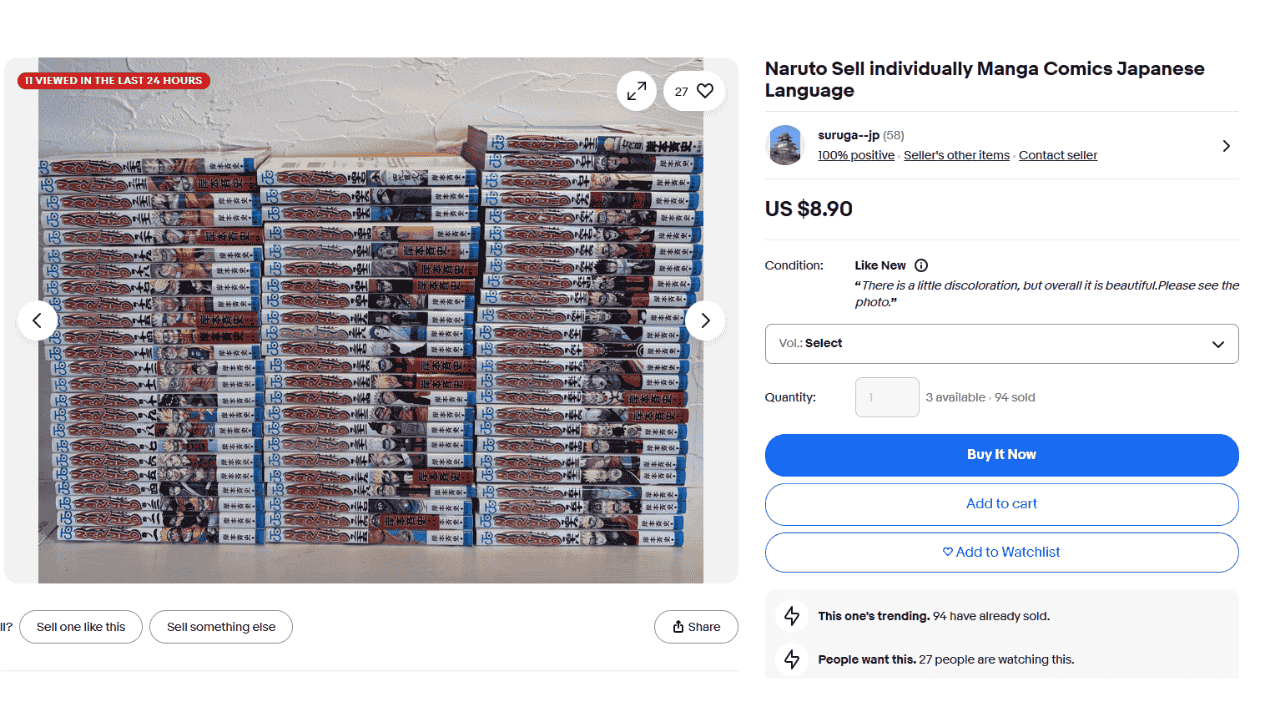Open seller details chevron arrow
The image size is (1280, 720).
click(x=1226, y=146)
